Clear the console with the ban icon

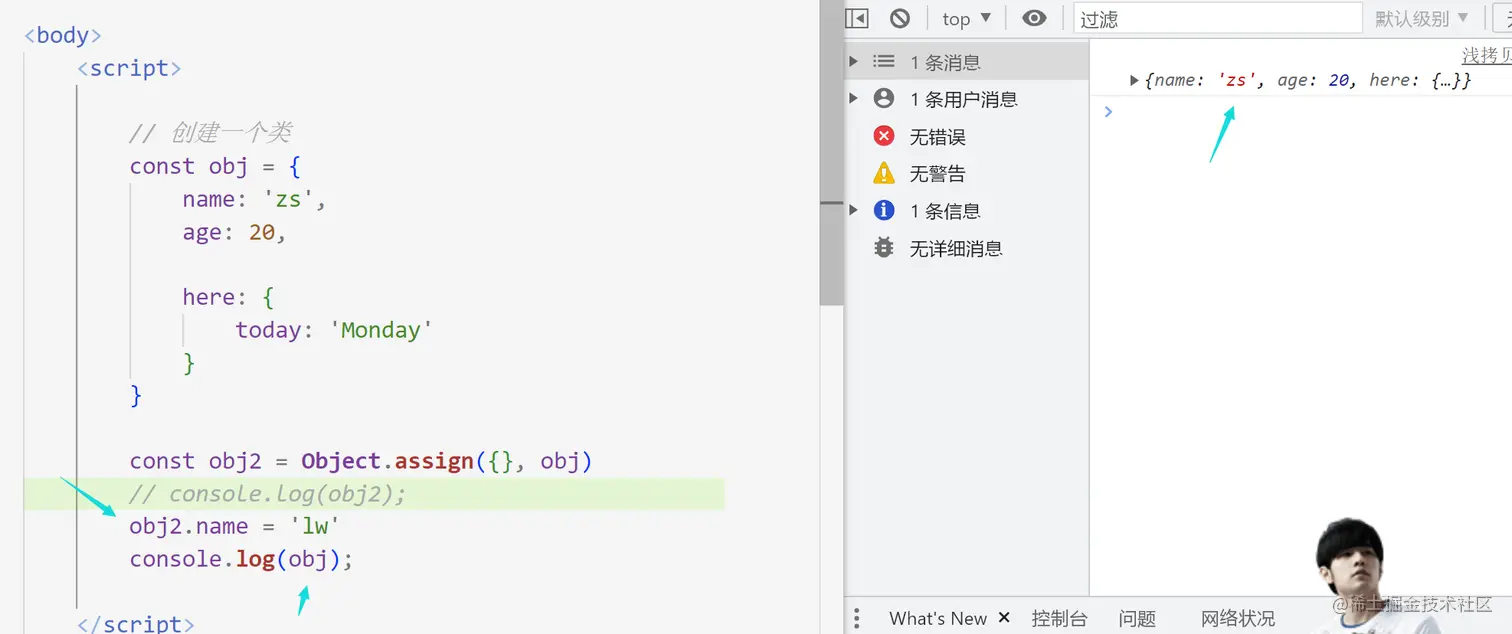pyautogui.click(x=900, y=18)
